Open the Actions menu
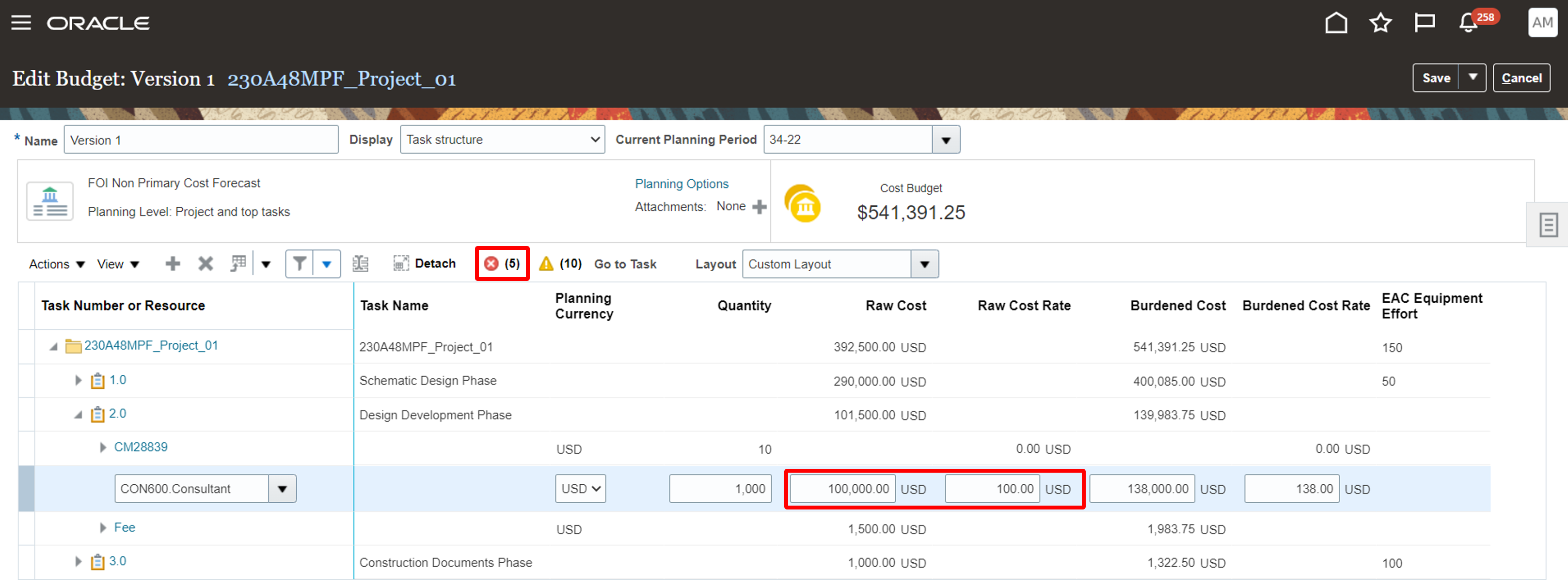The image size is (1568, 586). pos(57,264)
